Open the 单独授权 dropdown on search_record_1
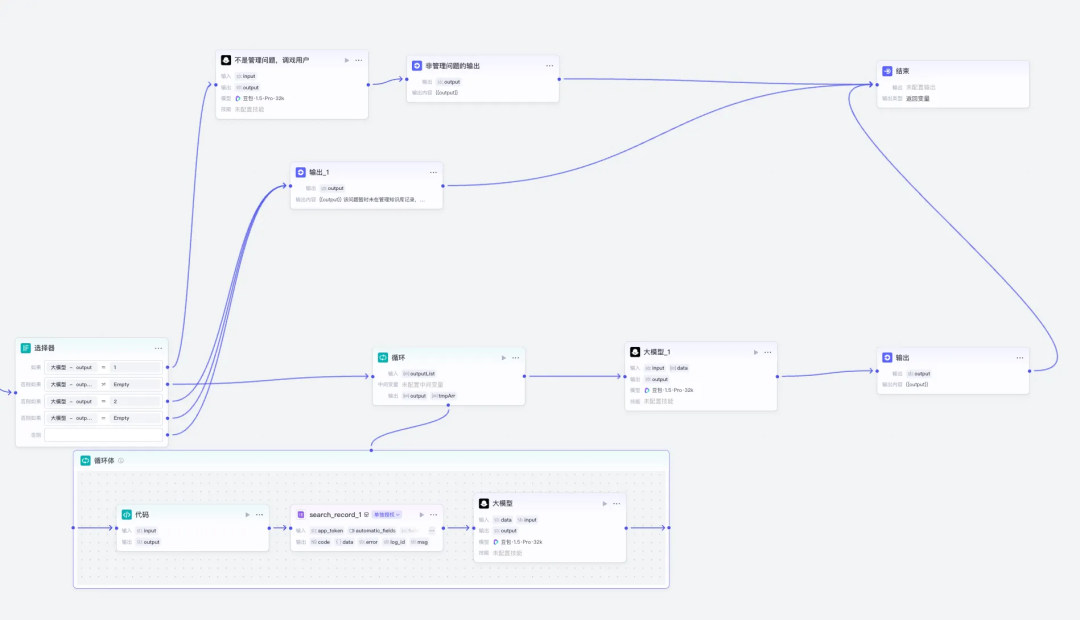Image resolution: width=1080 pixels, height=620 pixels. point(387,515)
